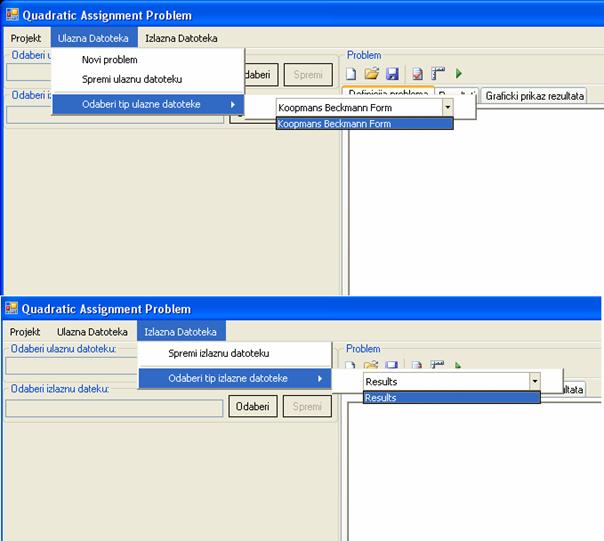Open the Projekt menu in the top window

coord(26,38)
